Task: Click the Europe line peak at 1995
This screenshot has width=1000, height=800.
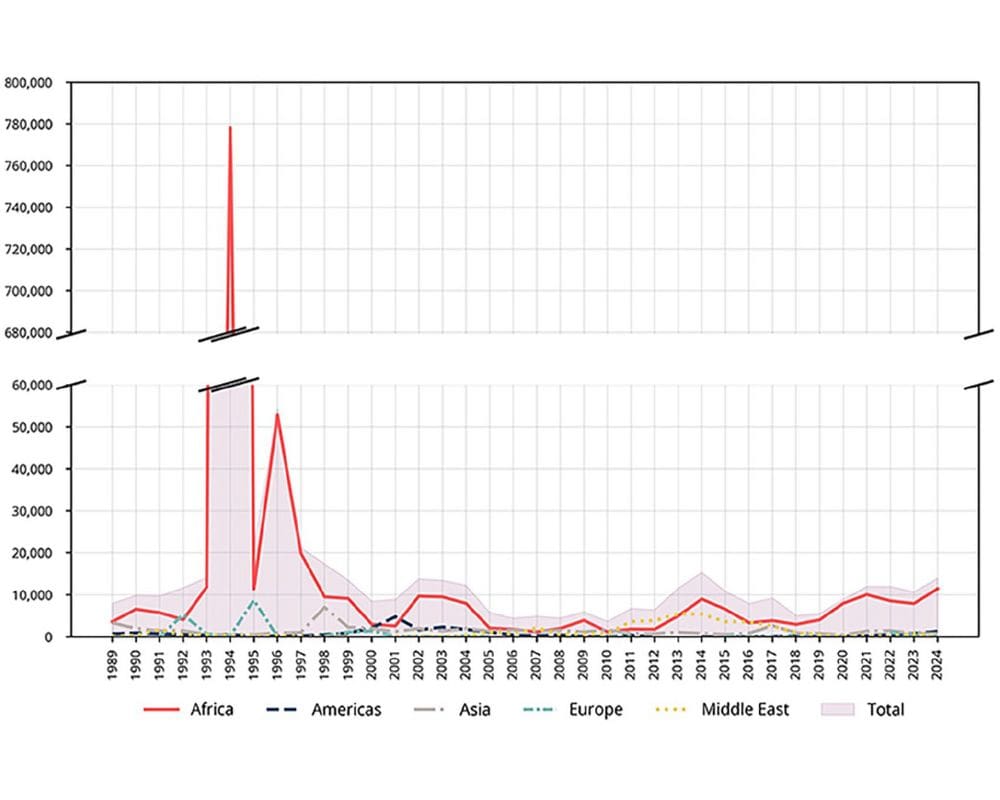Action: click(254, 601)
